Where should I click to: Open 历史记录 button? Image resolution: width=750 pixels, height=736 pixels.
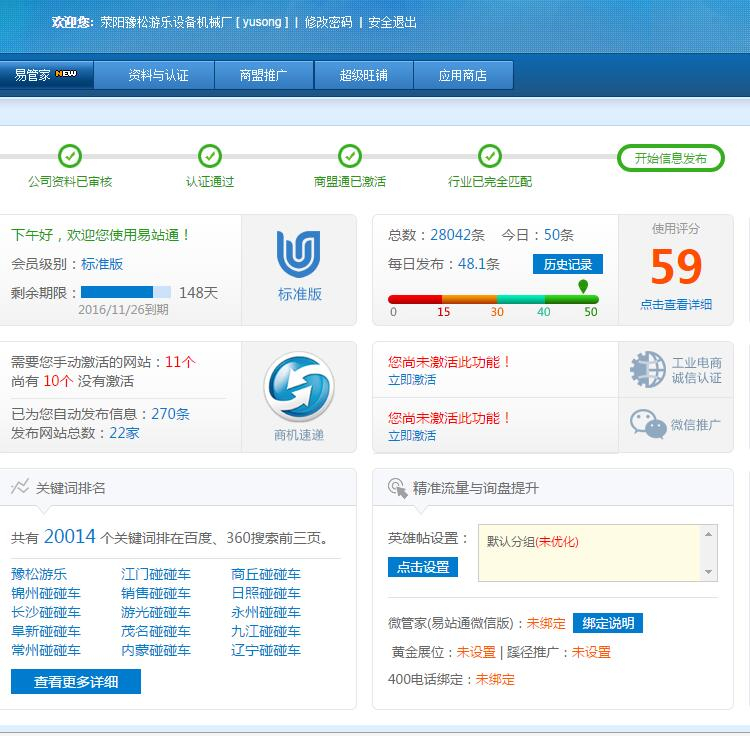(x=568, y=264)
